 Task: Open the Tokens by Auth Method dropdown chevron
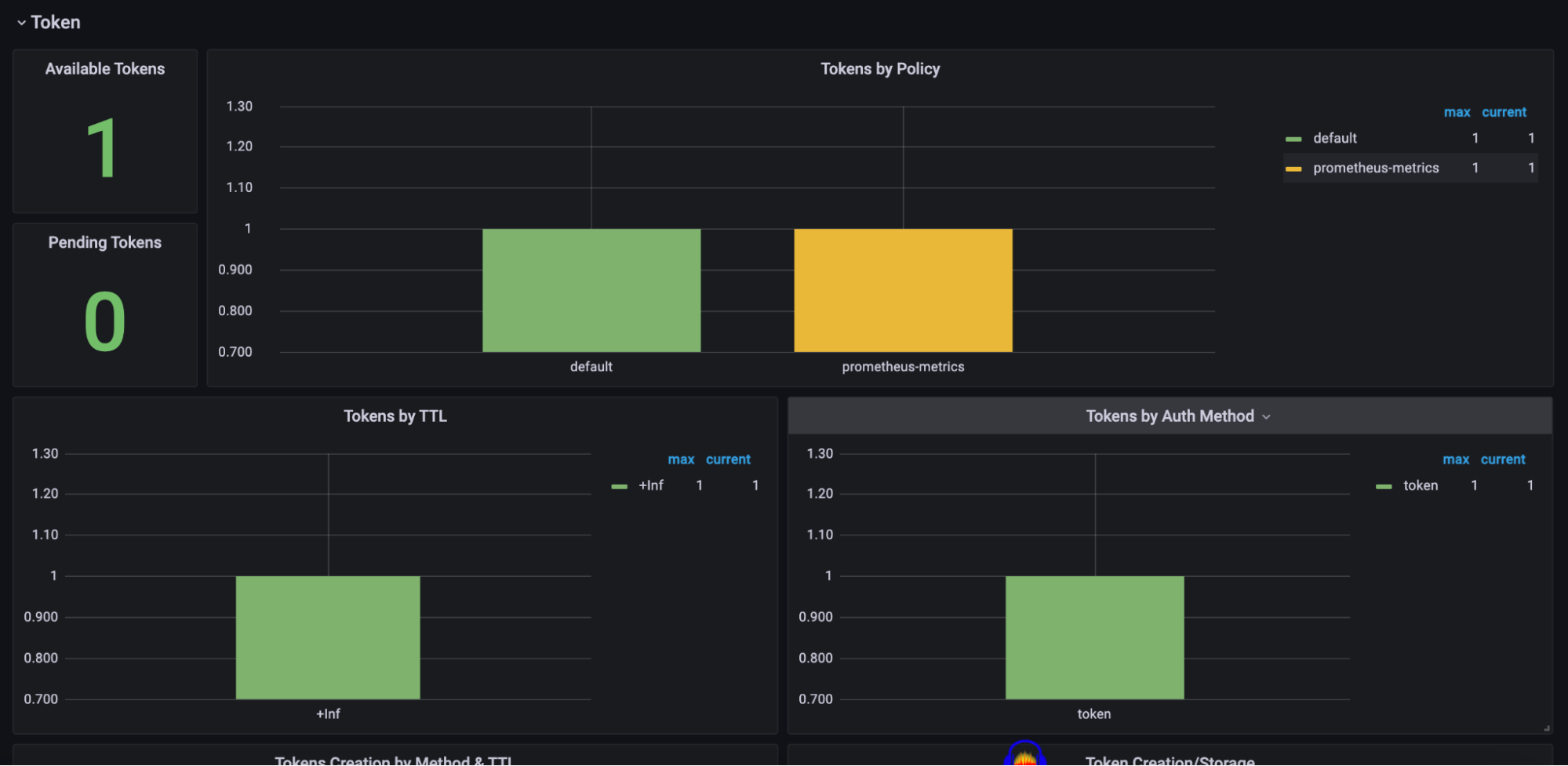[1266, 417]
